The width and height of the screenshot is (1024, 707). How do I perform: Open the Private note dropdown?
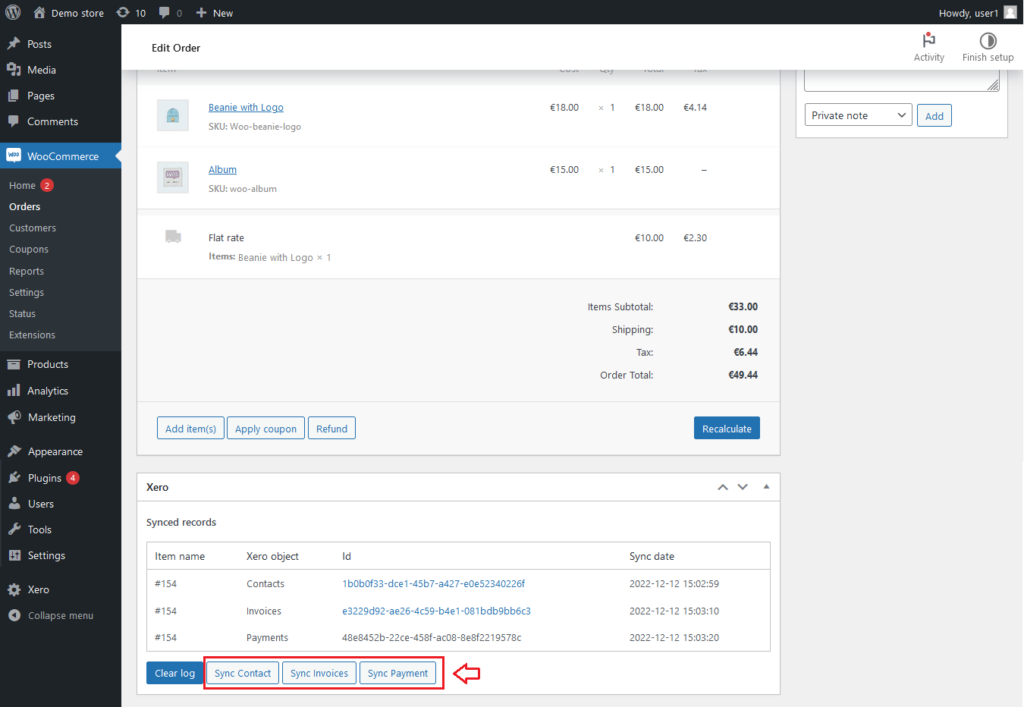pyautogui.click(x=857, y=115)
